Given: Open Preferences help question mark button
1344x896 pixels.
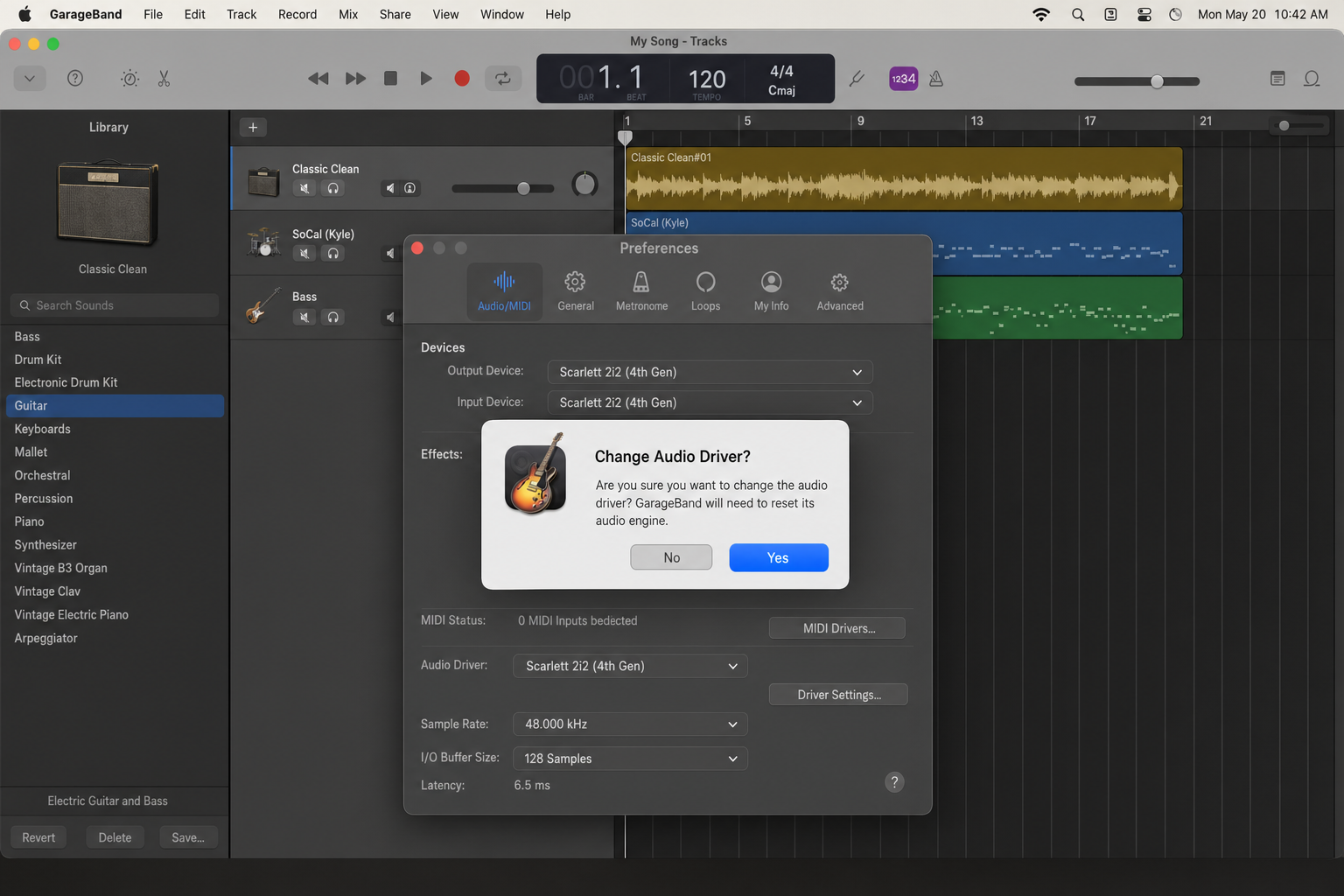Looking at the screenshot, I should pyautogui.click(x=894, y=782).
